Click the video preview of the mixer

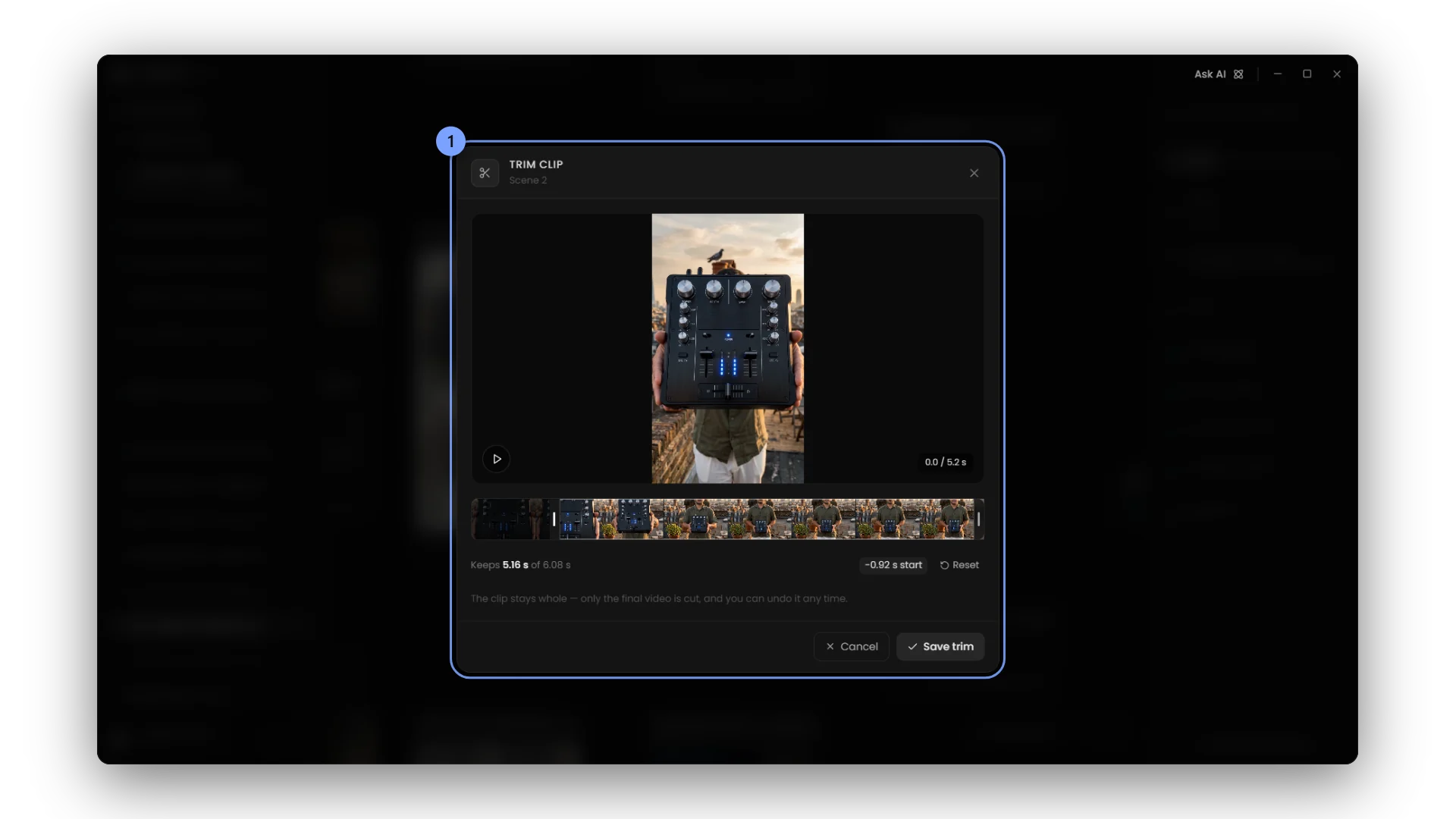coord(727,348)
